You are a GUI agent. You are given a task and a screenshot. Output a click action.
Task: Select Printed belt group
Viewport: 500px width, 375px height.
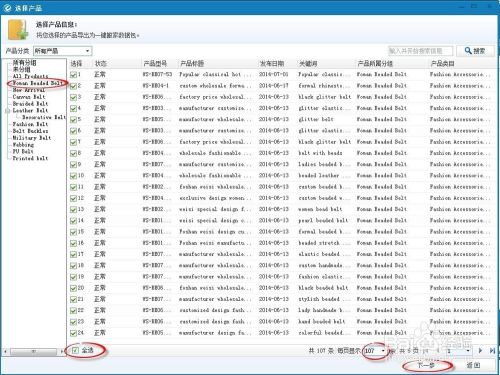coord(30,158)
